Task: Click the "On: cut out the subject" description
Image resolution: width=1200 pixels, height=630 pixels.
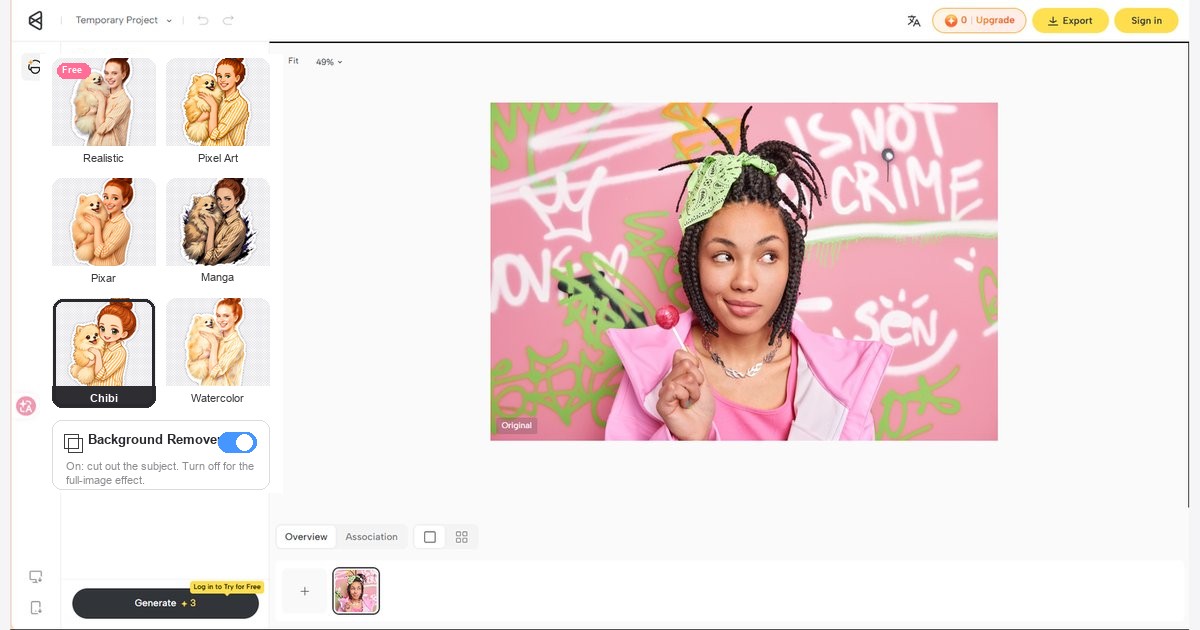Action: pos(160,473)
